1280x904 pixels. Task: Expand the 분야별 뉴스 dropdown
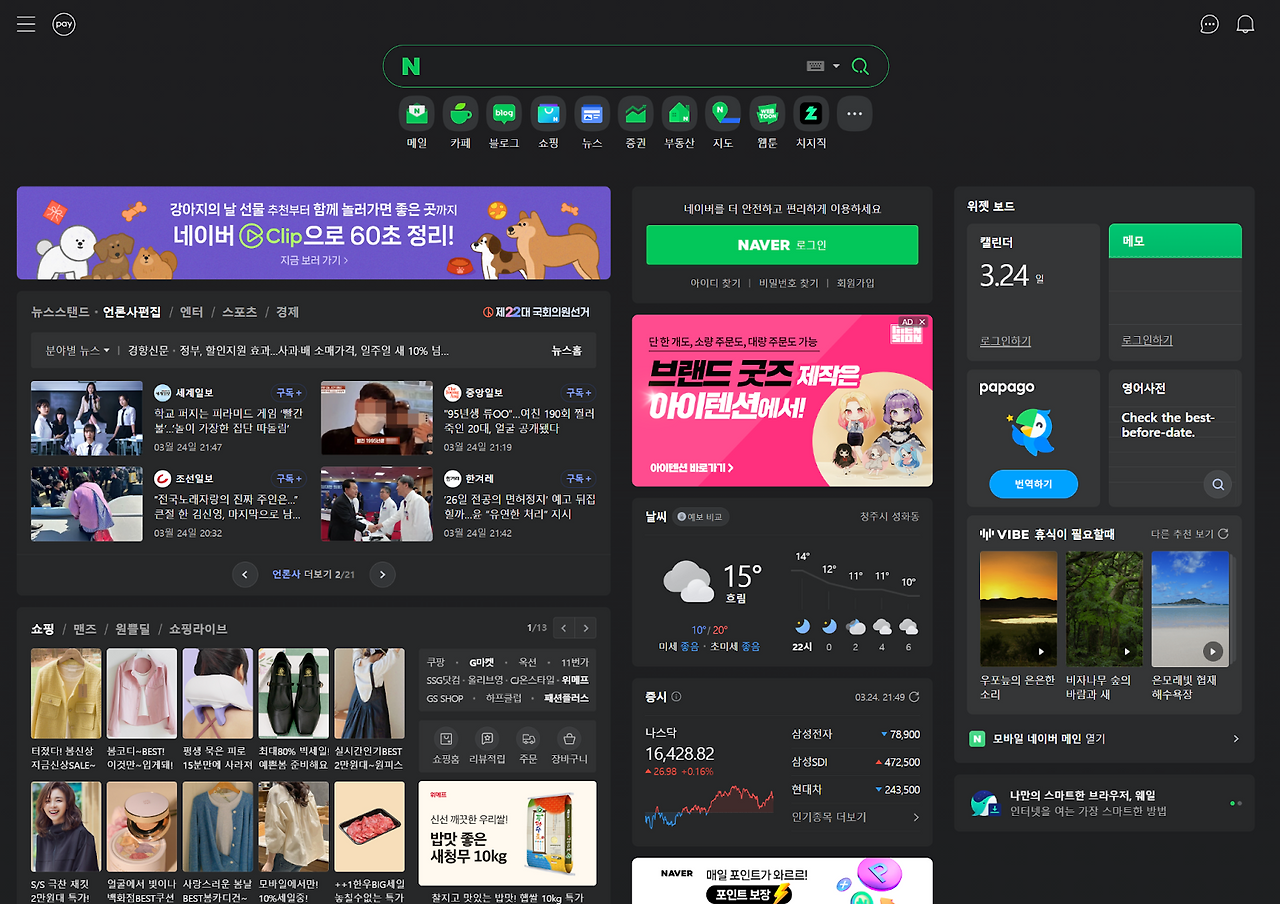tap(78, 351)
